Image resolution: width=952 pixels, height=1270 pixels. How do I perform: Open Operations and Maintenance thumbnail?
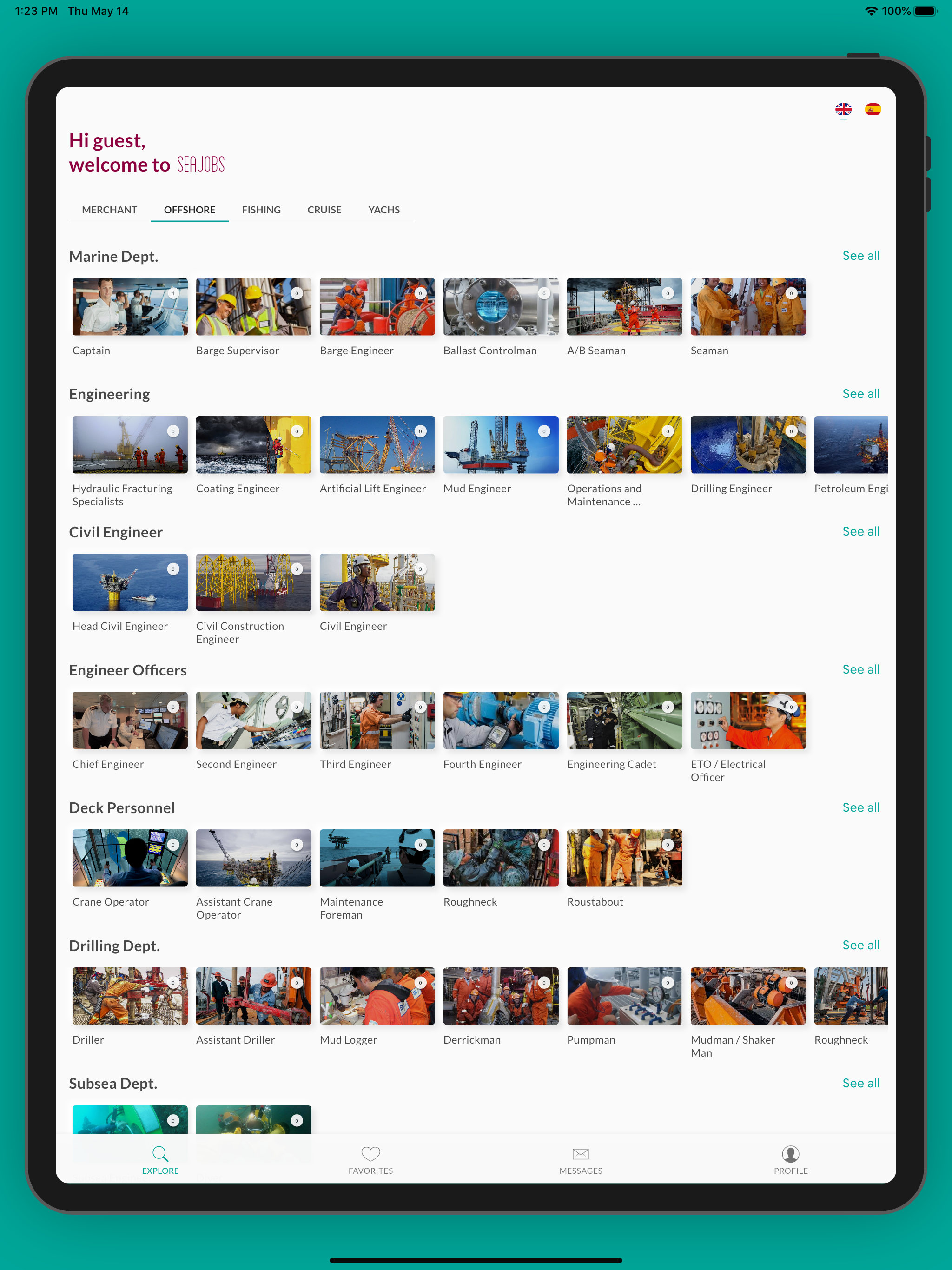click(x=624, y=444)
